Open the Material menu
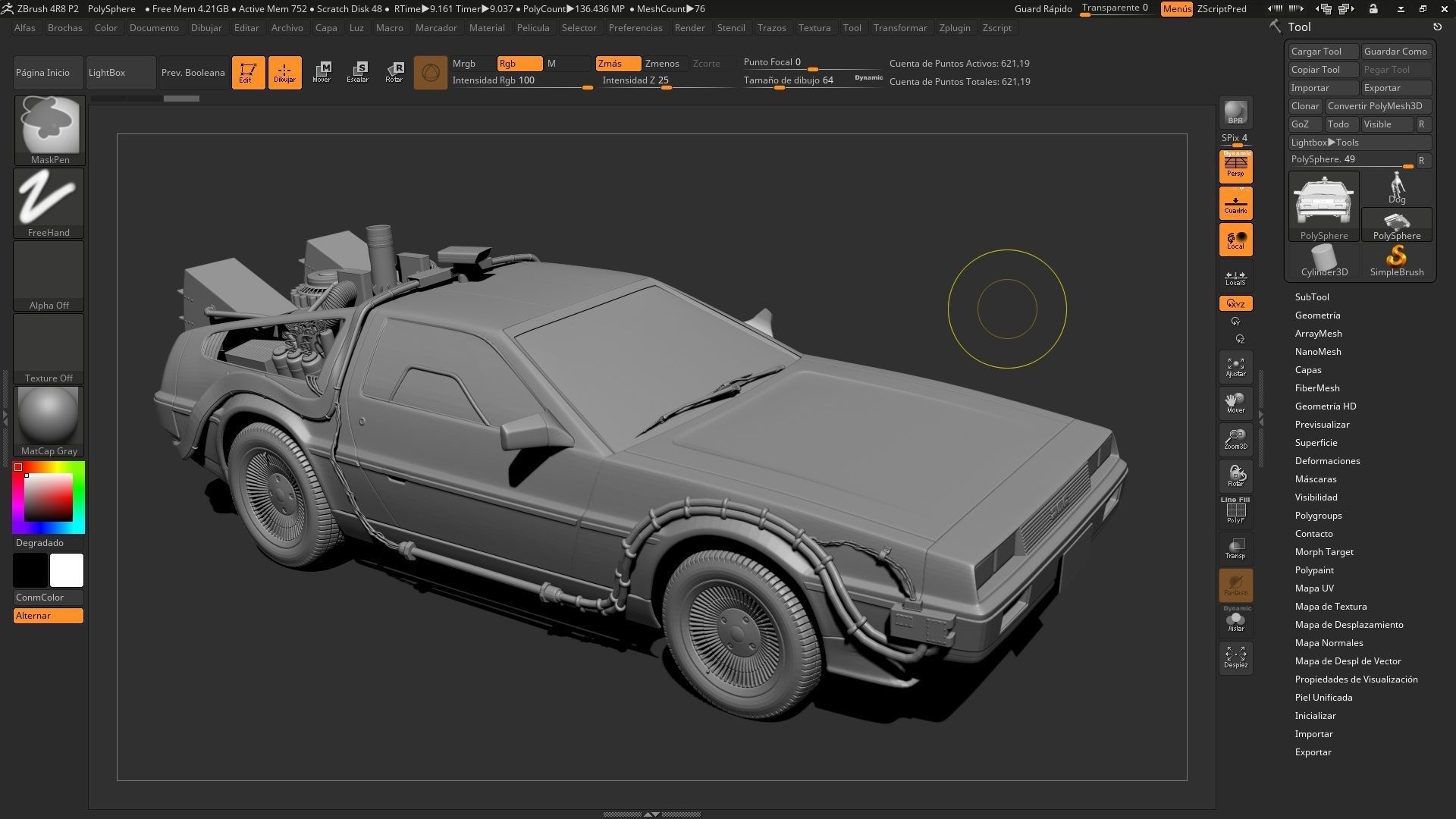1456x819 pixels. click(487, 28)
